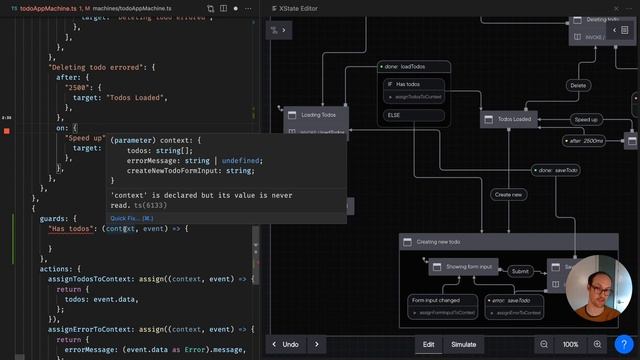The image size is (640, 360).
Task: Split the editor with the split icon
Action: [x=223, y=8]
